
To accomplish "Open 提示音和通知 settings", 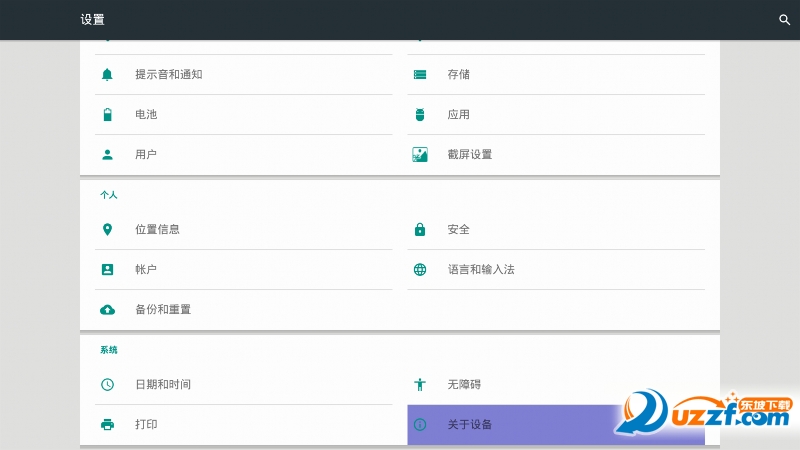I will (169, 74).
